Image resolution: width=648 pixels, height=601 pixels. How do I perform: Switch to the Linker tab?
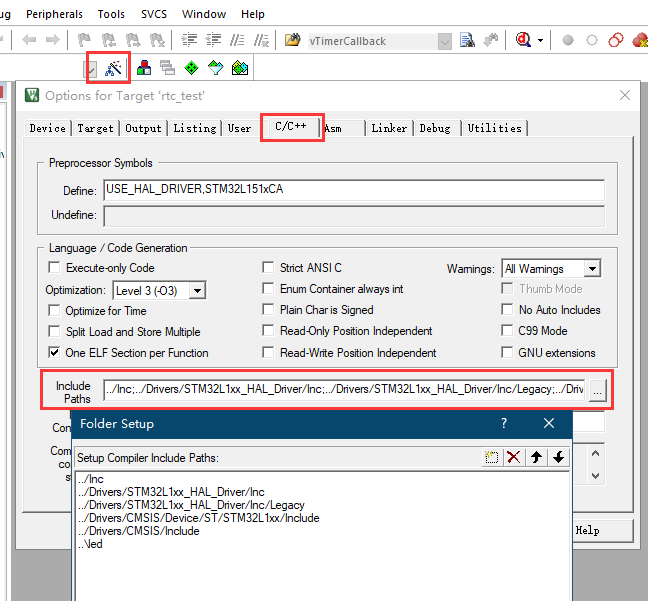[389, 128]
